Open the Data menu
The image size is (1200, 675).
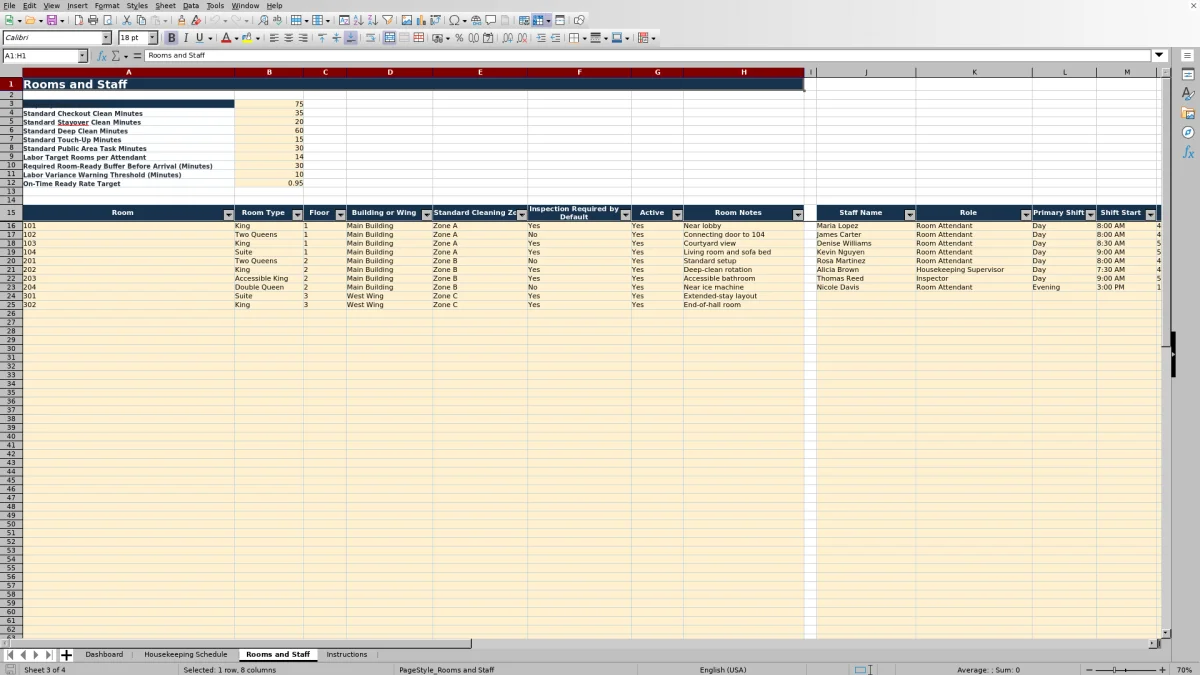[x=190, y=6]
